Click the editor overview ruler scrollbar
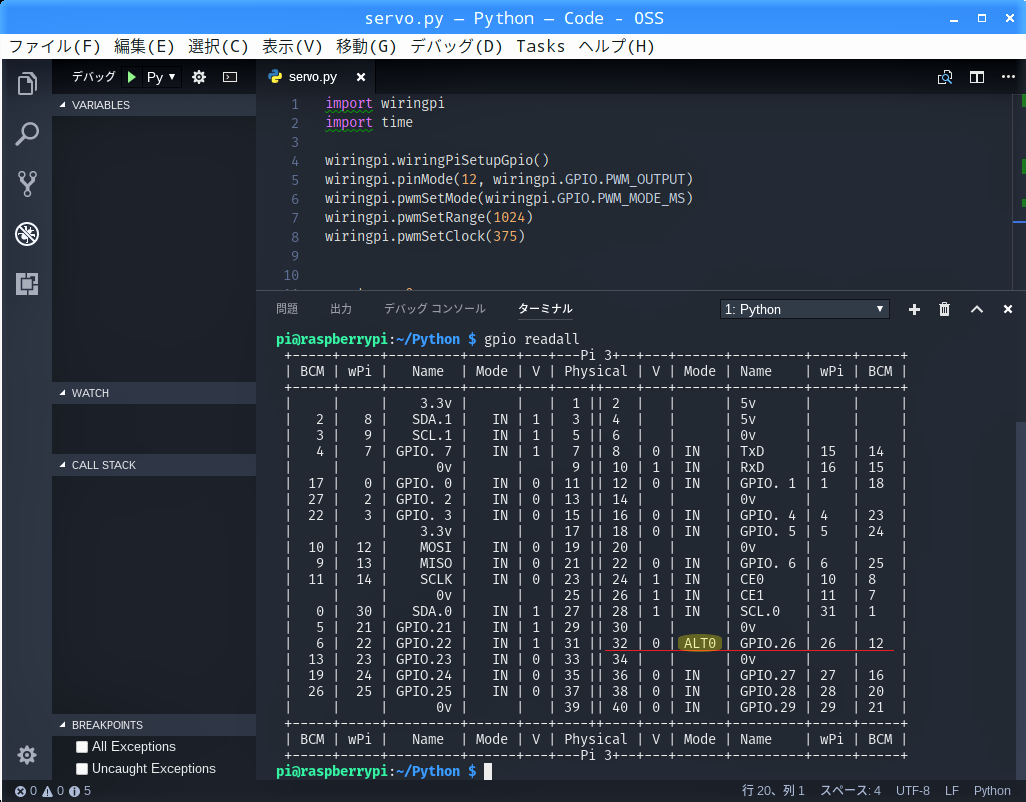 click(1020, 192)
